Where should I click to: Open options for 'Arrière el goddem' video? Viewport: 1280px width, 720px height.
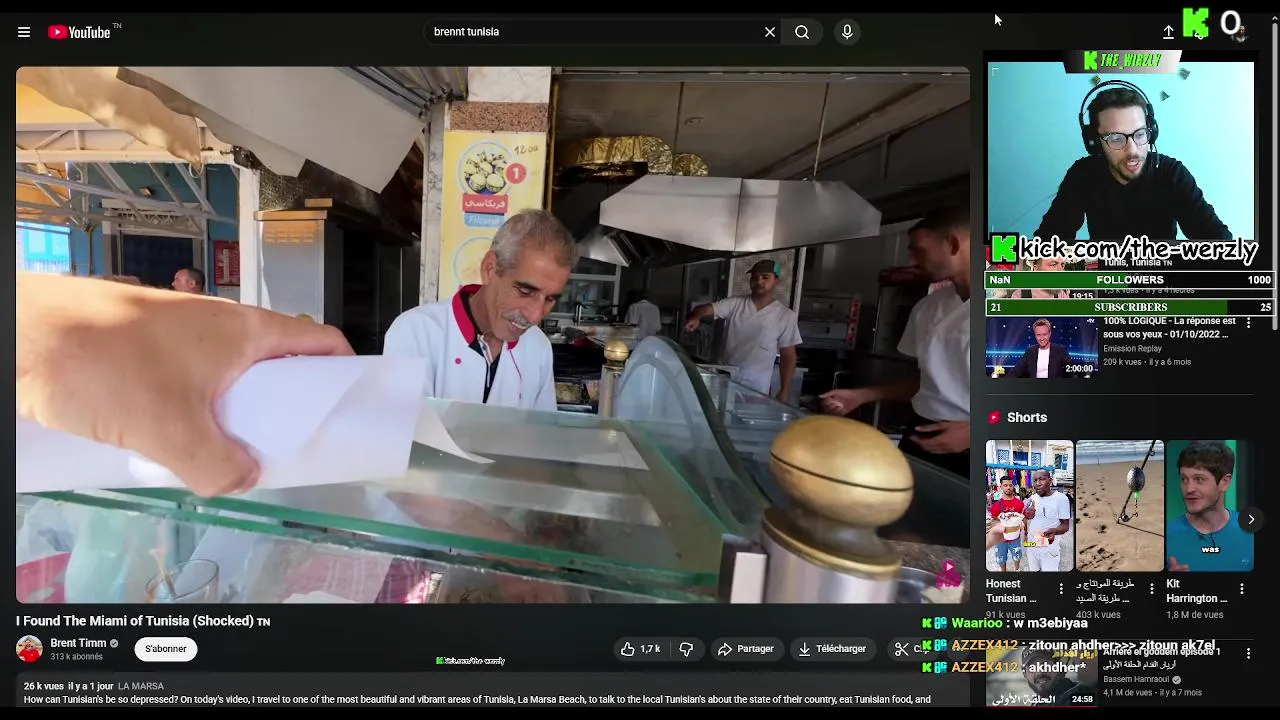pos(1248,653)
